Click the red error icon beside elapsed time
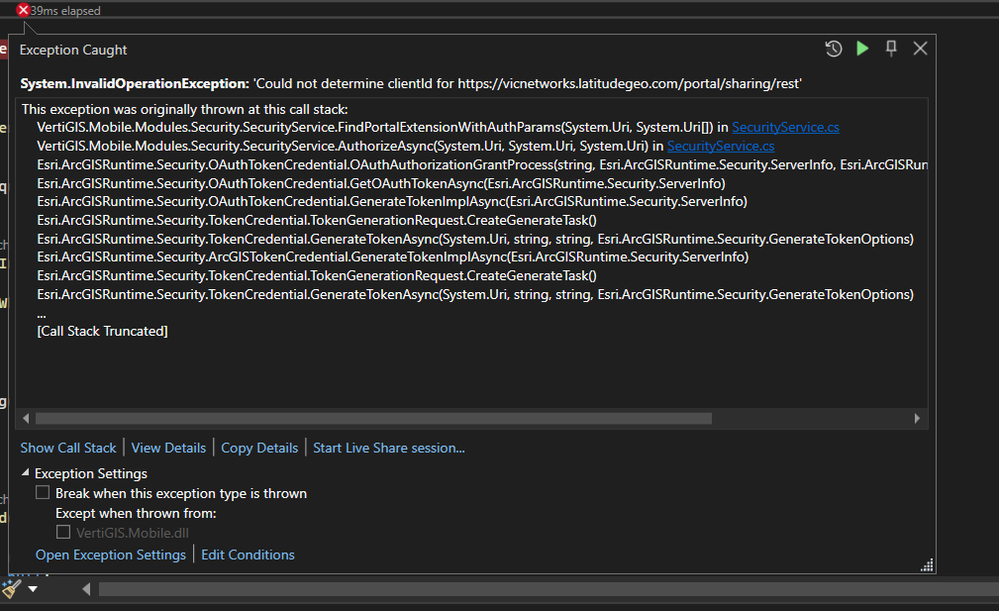The height and width of the screenshot is (611, 999). click(23, 10)
